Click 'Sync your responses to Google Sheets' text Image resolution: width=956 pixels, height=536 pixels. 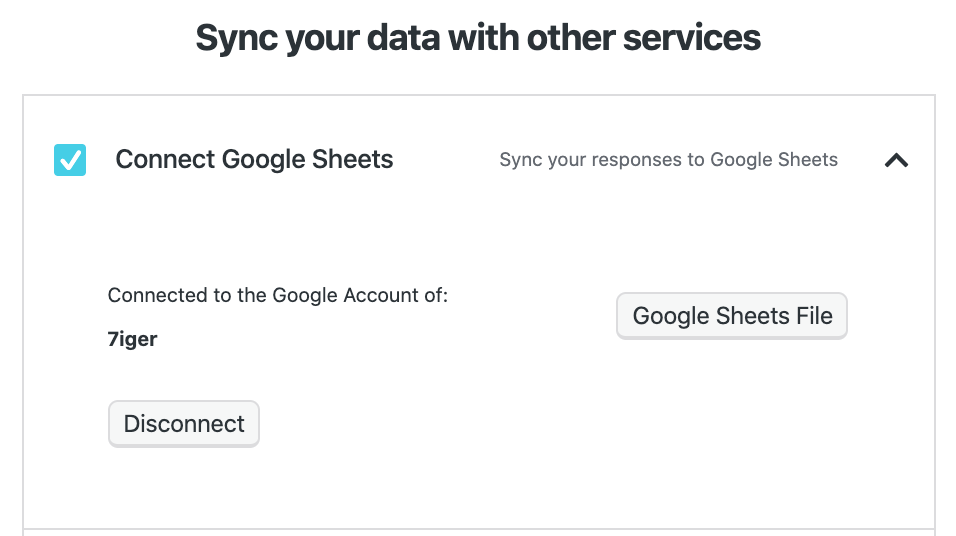pyautogui.click(x=668, y=160)
